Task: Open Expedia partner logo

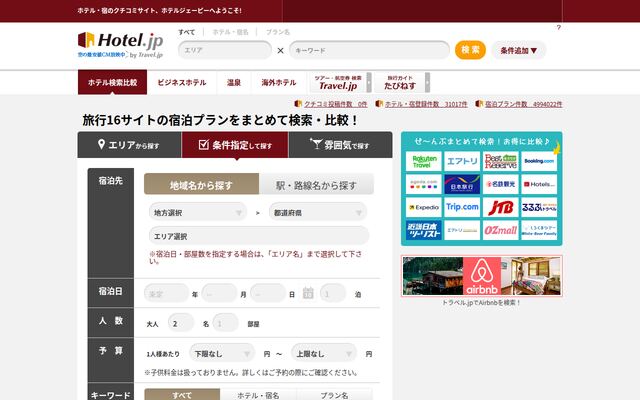Action: coord(424,207)
